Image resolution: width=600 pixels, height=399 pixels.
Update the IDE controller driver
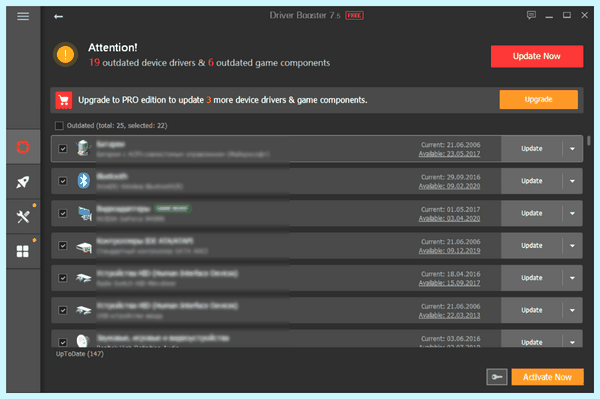tap(532, 246)
